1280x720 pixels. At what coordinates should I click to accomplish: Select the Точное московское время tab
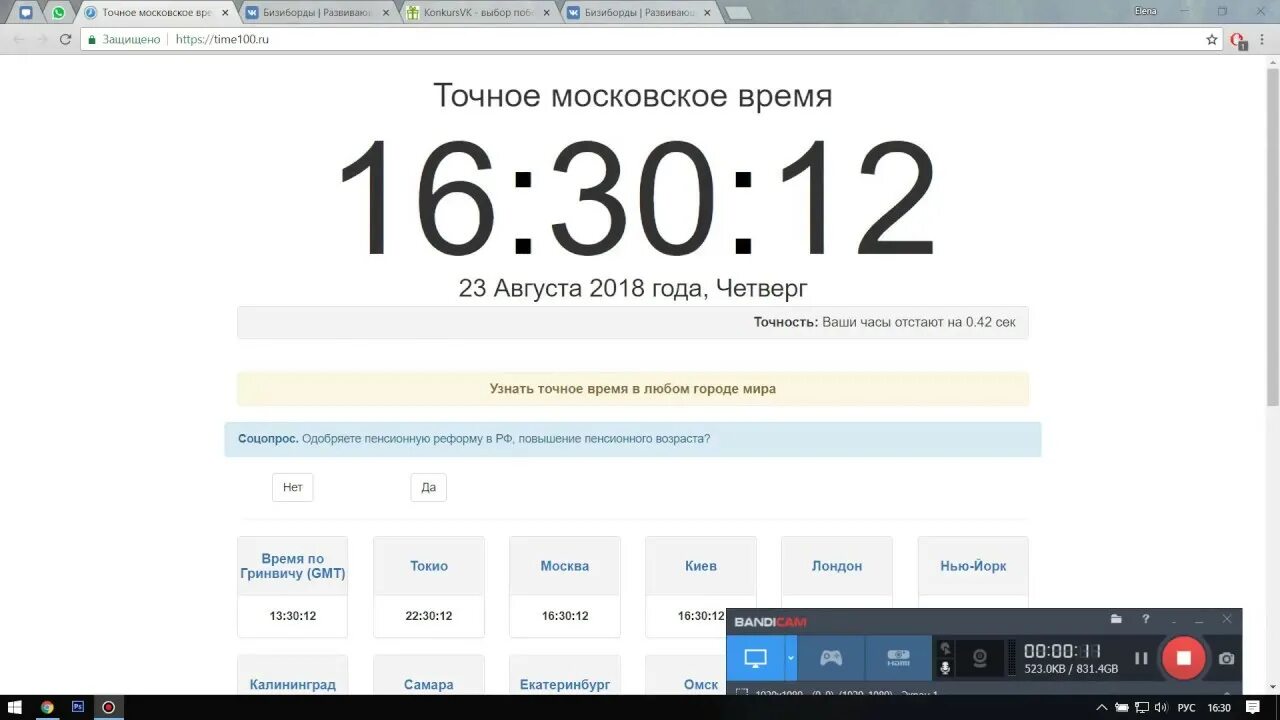tap(156, 13)
